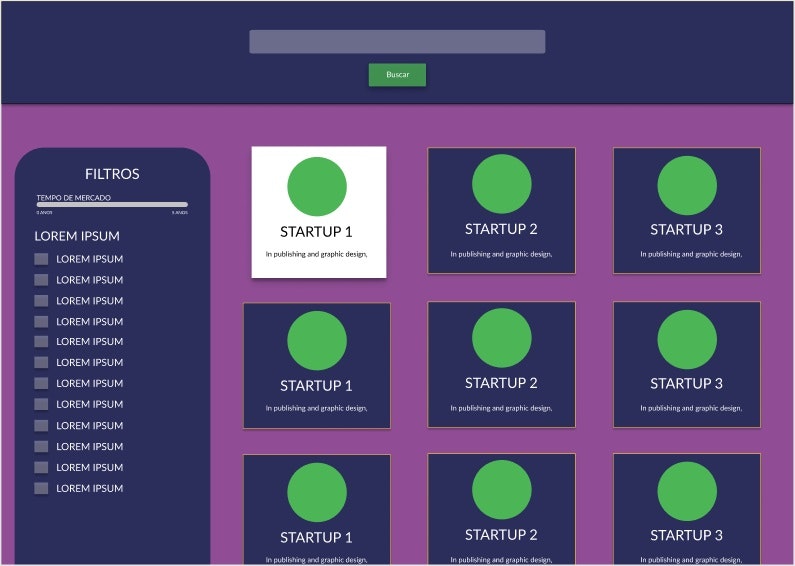
Task: Click green circle logo of second-row STARTUP 1
Action: pyautogui.click(x=317, y=340)
